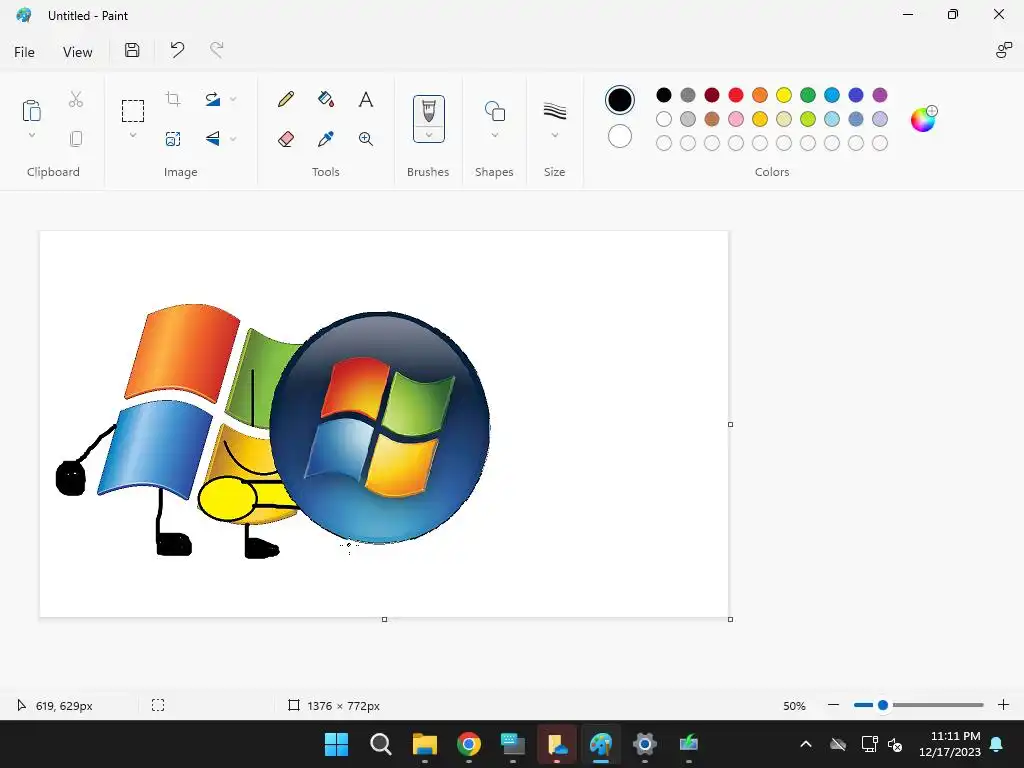Pick the red palette color

point(736,95)
